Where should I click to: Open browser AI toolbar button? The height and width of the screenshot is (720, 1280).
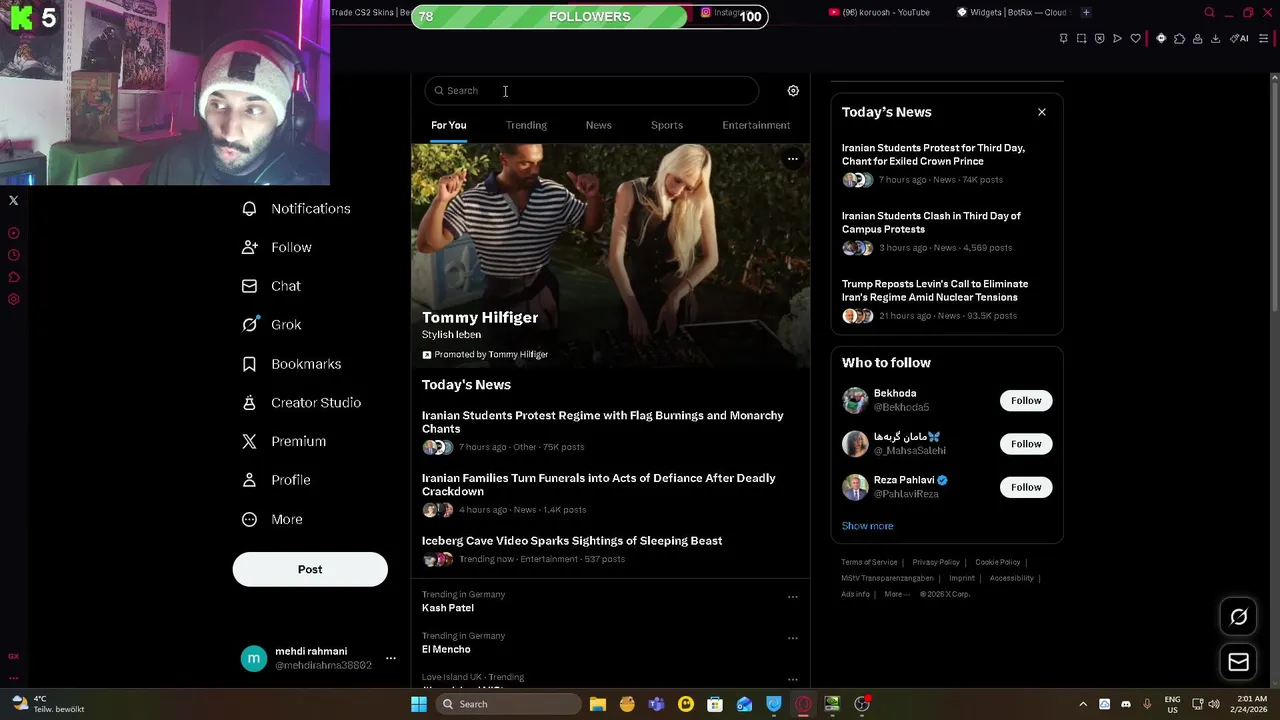(1239, 39)
